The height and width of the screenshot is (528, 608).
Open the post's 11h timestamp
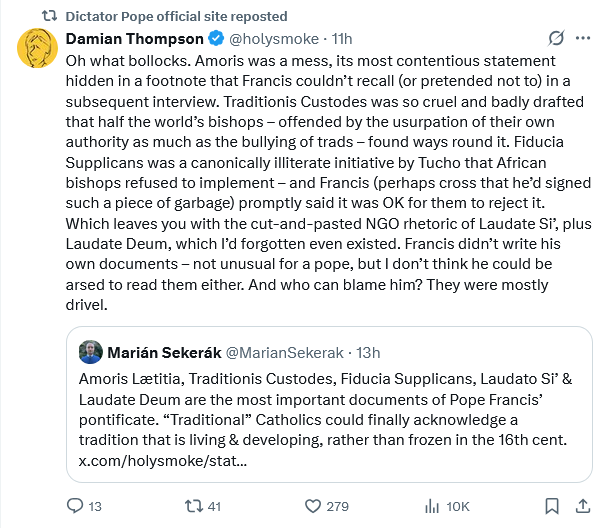coord(342,39)
